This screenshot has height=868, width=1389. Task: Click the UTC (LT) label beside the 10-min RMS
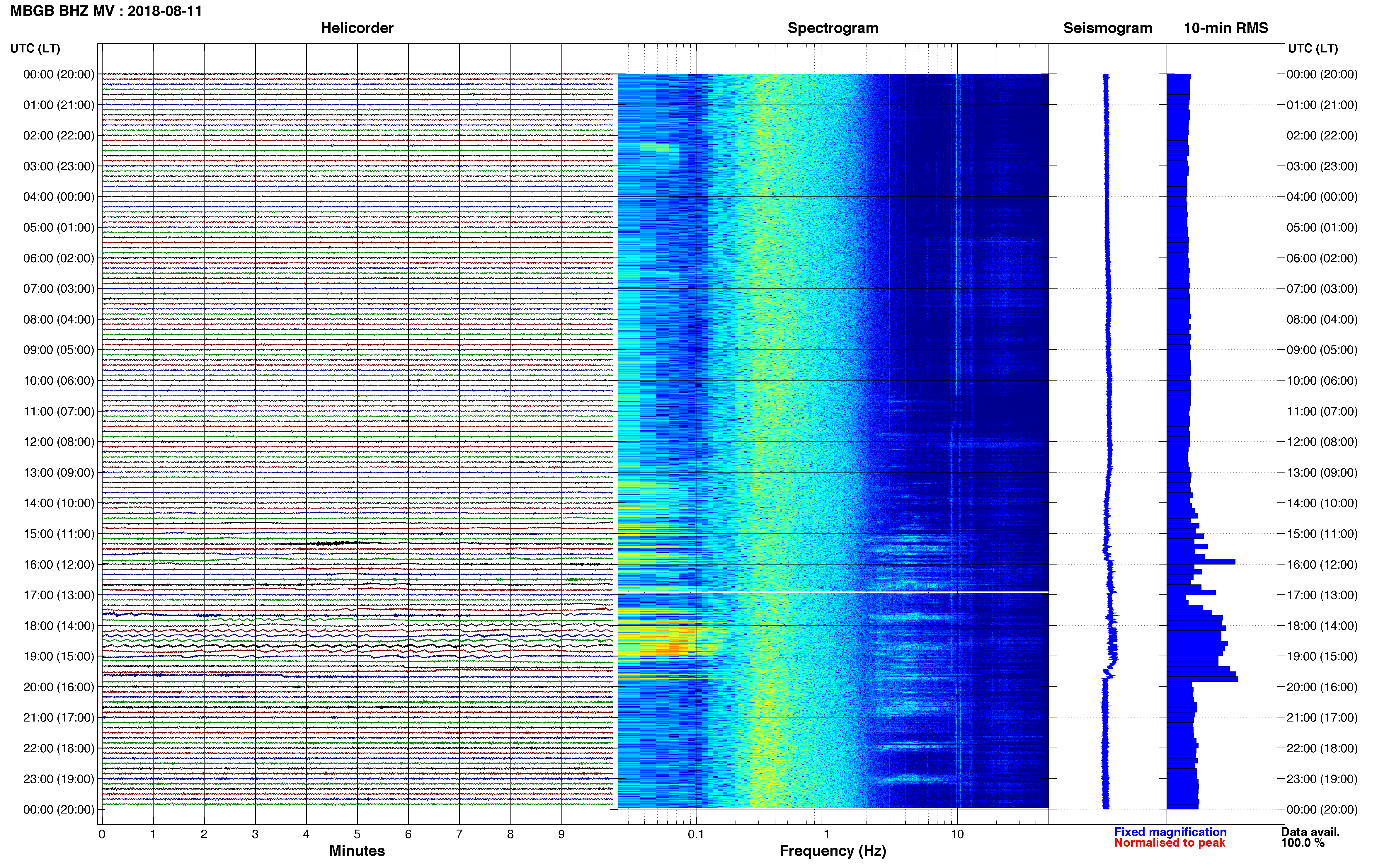(x=1313, y=48)
